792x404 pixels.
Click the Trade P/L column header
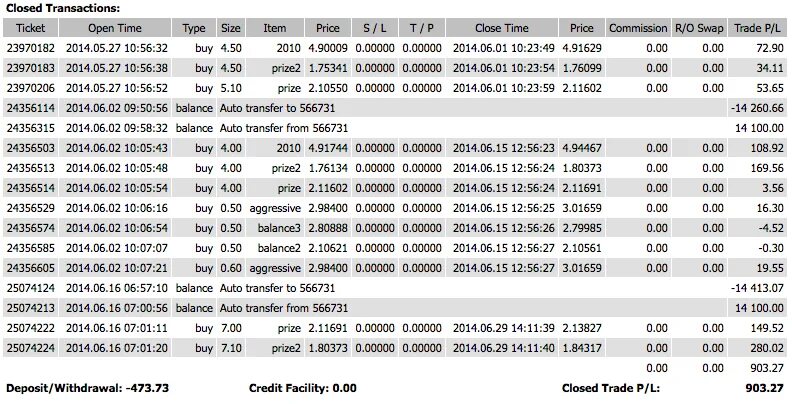757,28
